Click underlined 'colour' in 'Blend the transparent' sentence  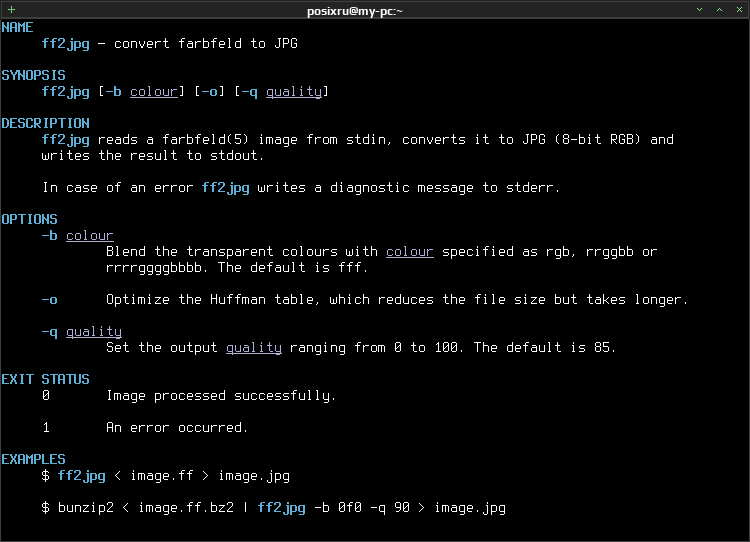tap(410, 252)
